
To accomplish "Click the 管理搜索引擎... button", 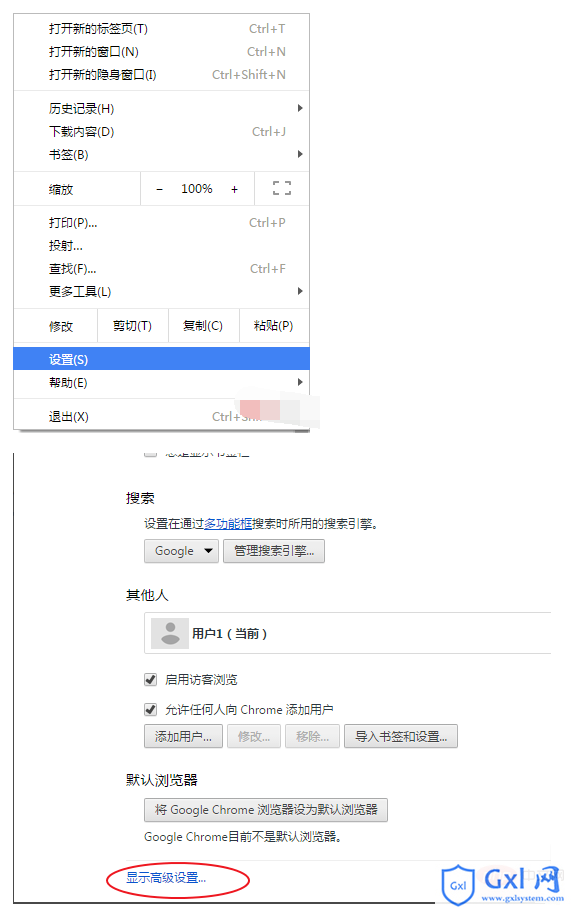I will click(x=274, y=551).
